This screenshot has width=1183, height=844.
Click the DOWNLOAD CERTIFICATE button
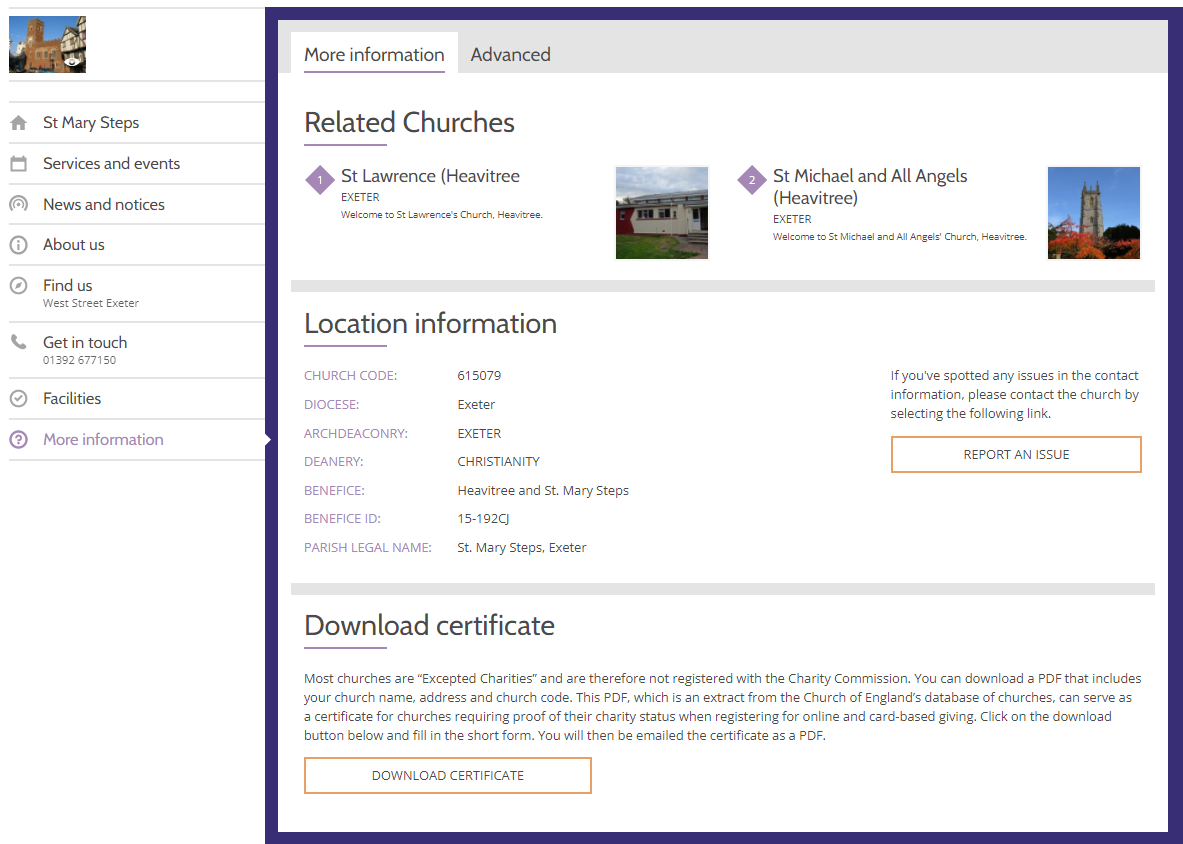point(447,775)
